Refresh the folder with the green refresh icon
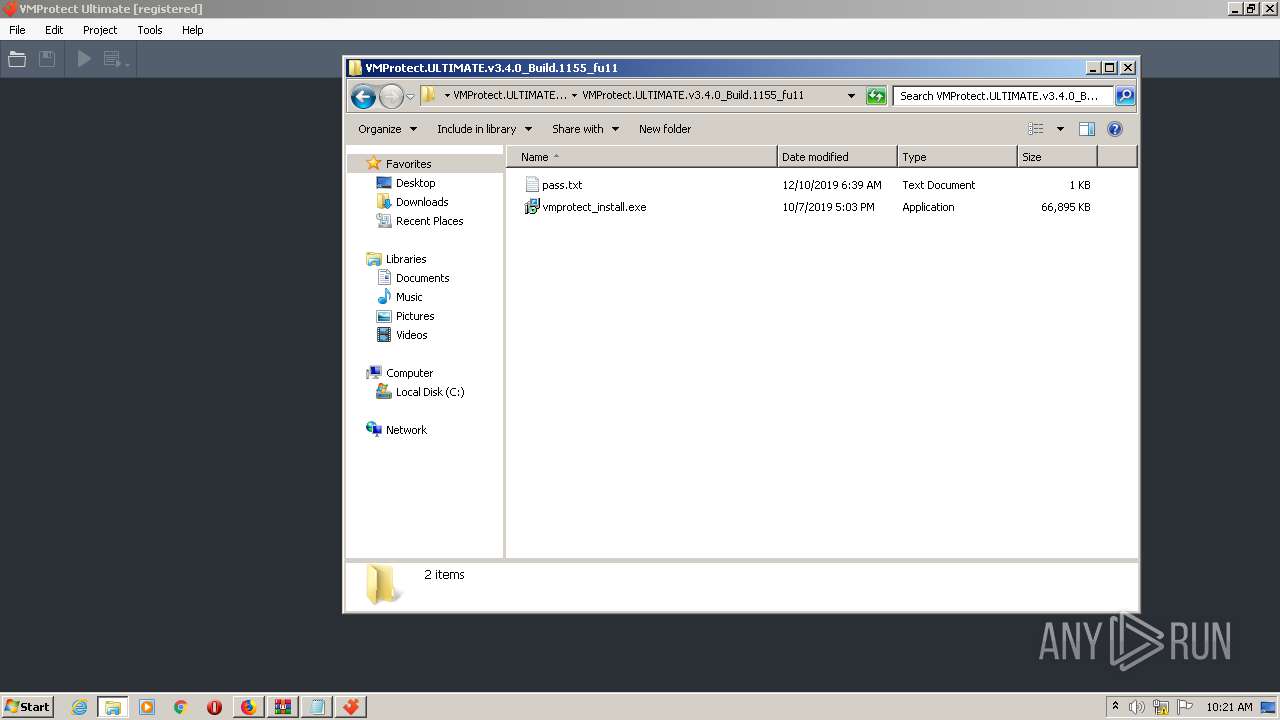This screenshot has width=1280, height=720. tap(876, 96)
